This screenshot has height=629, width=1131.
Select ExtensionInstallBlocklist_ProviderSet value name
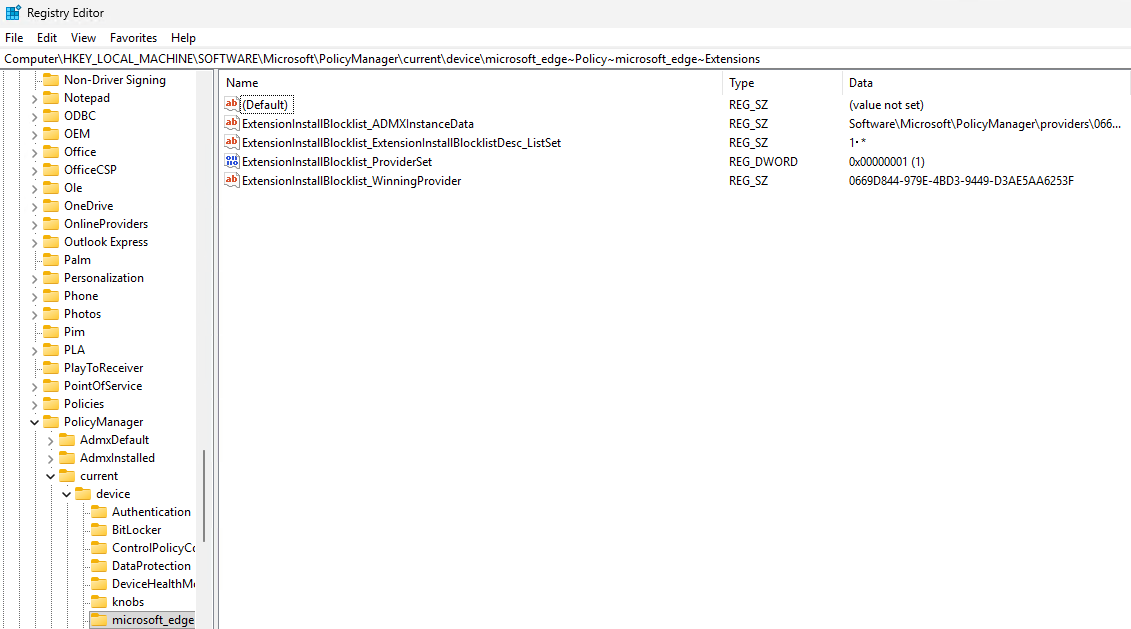(337, 162)
